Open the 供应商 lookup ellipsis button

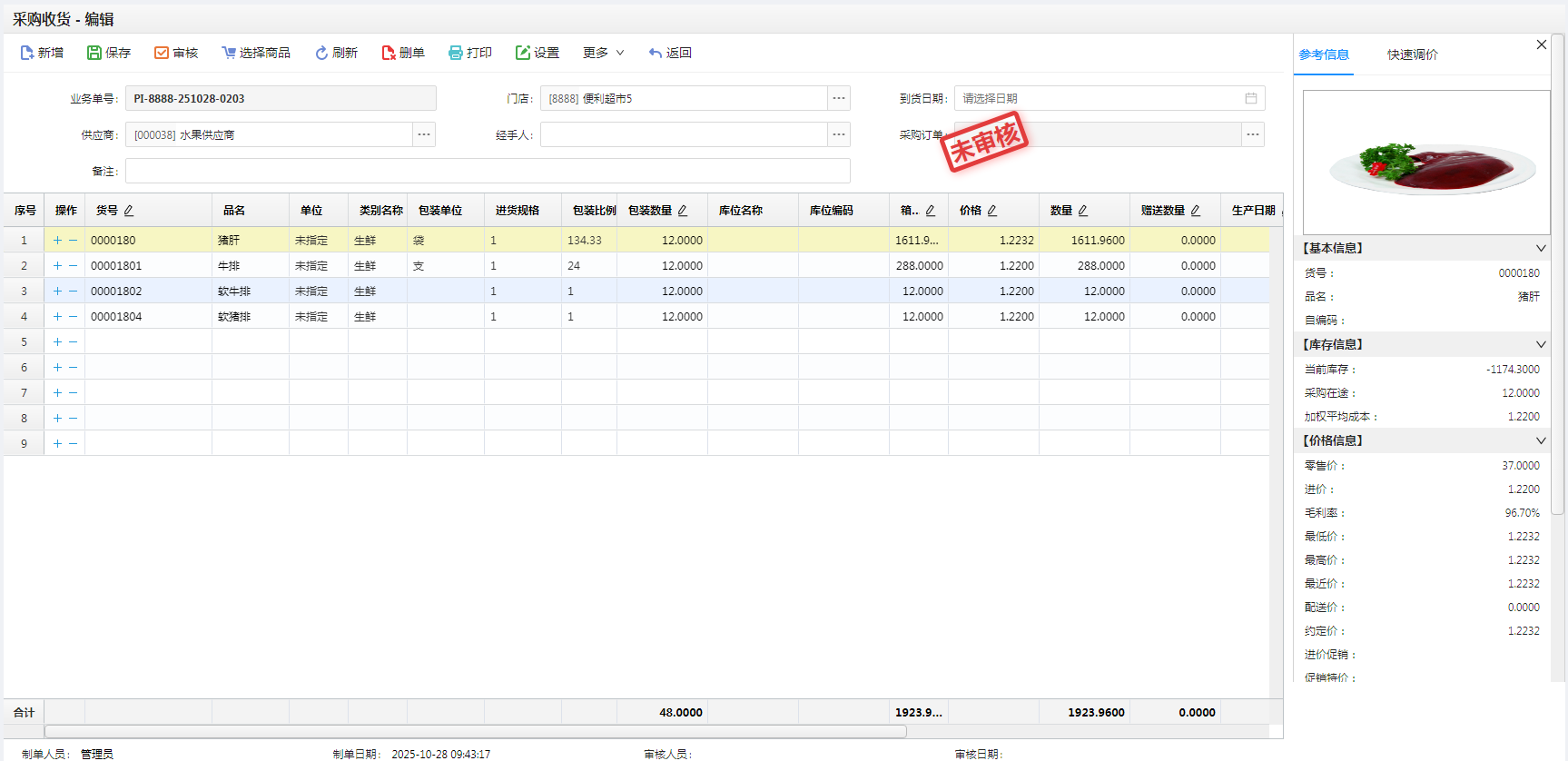click(424, 134)
